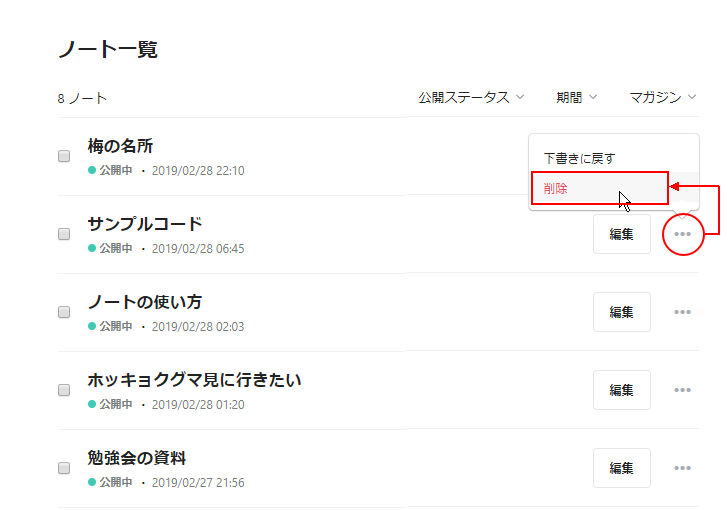Click 編集 button for ノートの使い方
This screenshot has width=728, height=510.
pos(622,312)
